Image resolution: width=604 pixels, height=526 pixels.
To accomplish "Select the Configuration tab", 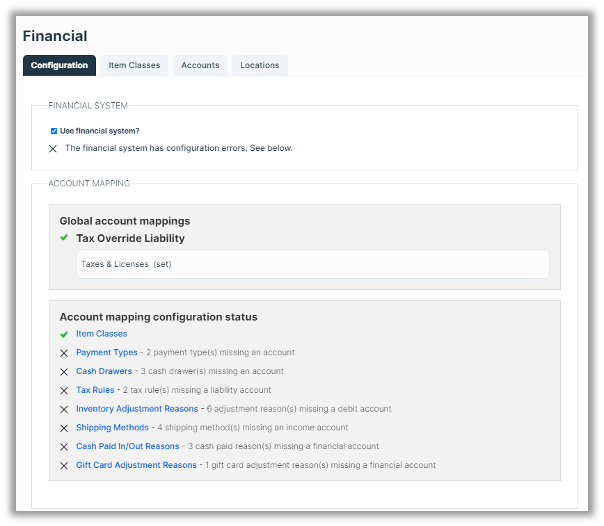I will coord(59,66).
